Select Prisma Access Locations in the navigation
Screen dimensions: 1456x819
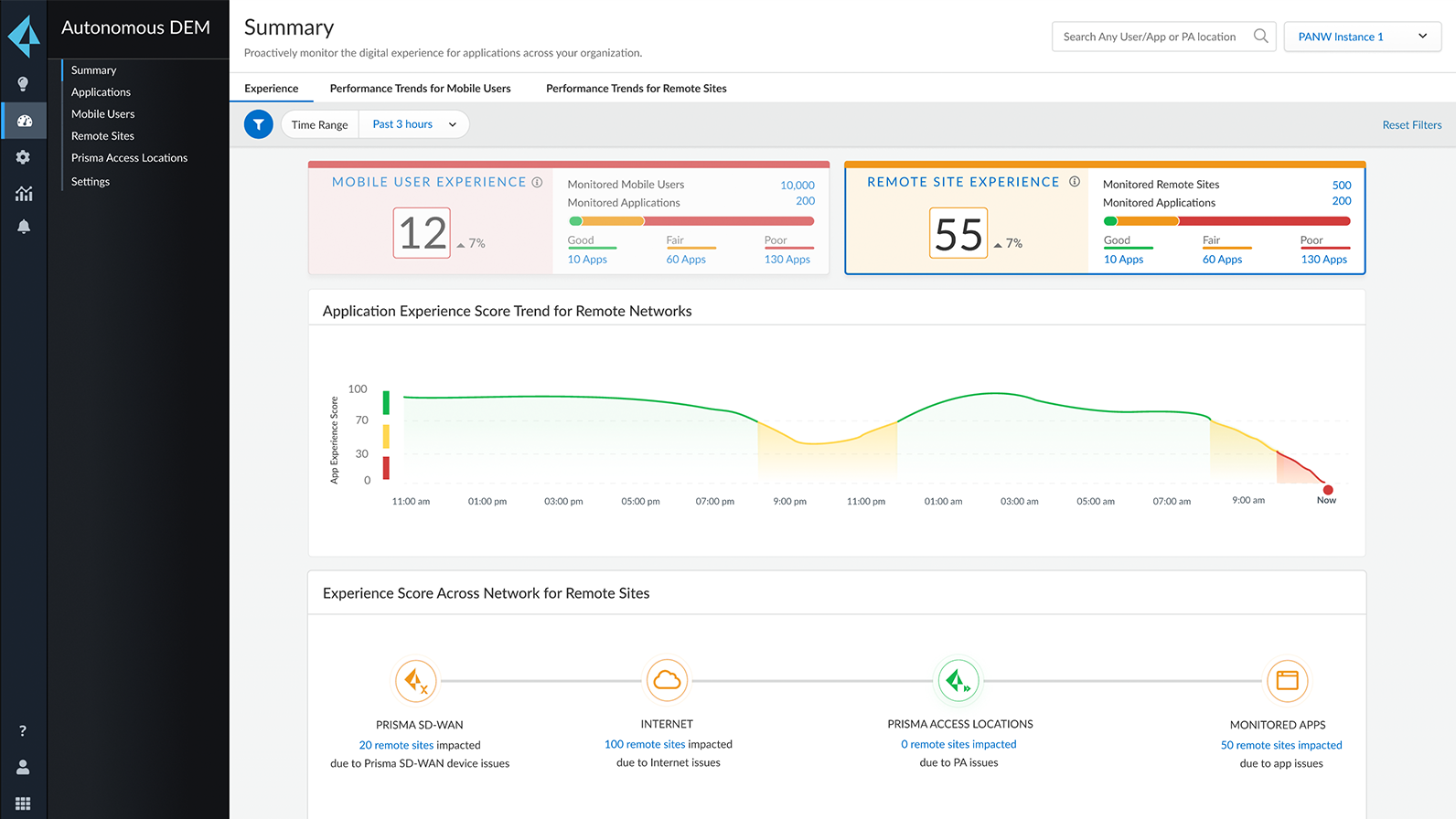tap(129, 158)
